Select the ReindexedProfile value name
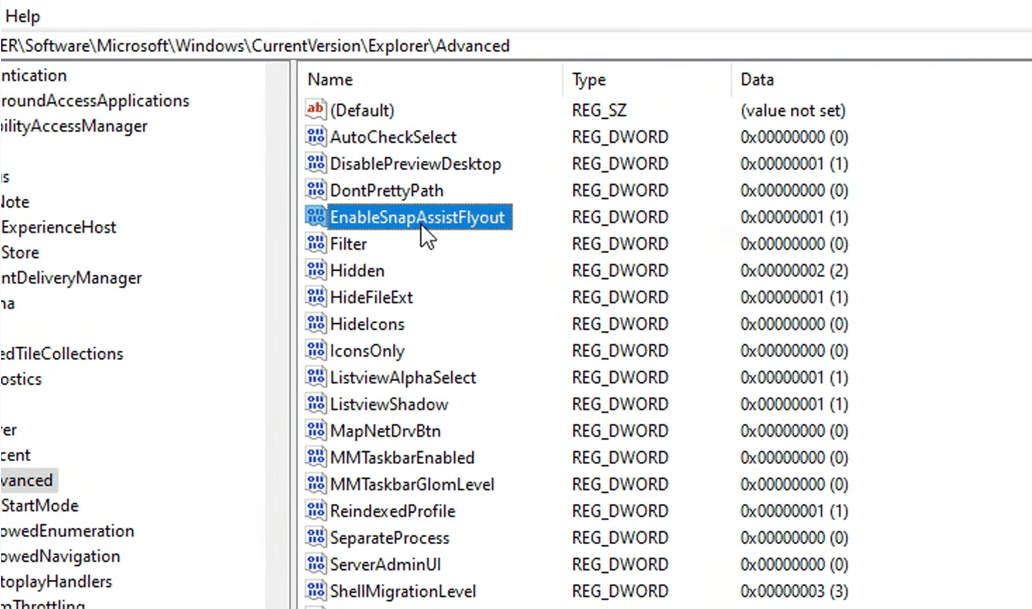 click(x=392, y=511)
